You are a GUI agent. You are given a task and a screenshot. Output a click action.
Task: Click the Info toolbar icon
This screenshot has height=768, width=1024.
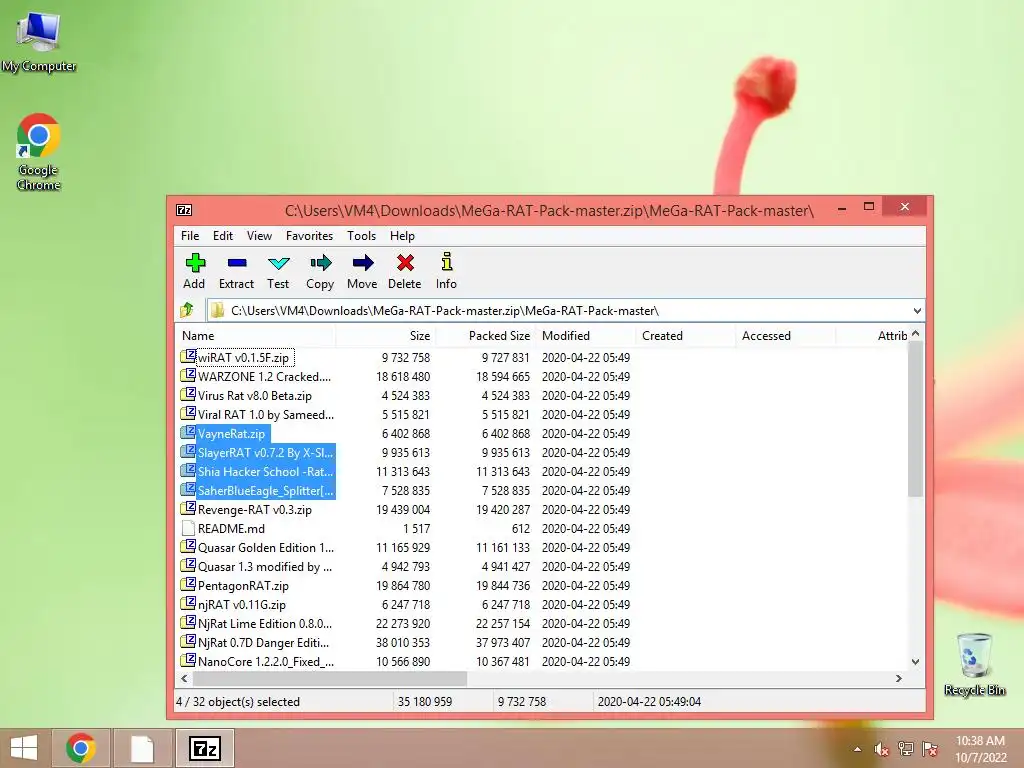447,262
